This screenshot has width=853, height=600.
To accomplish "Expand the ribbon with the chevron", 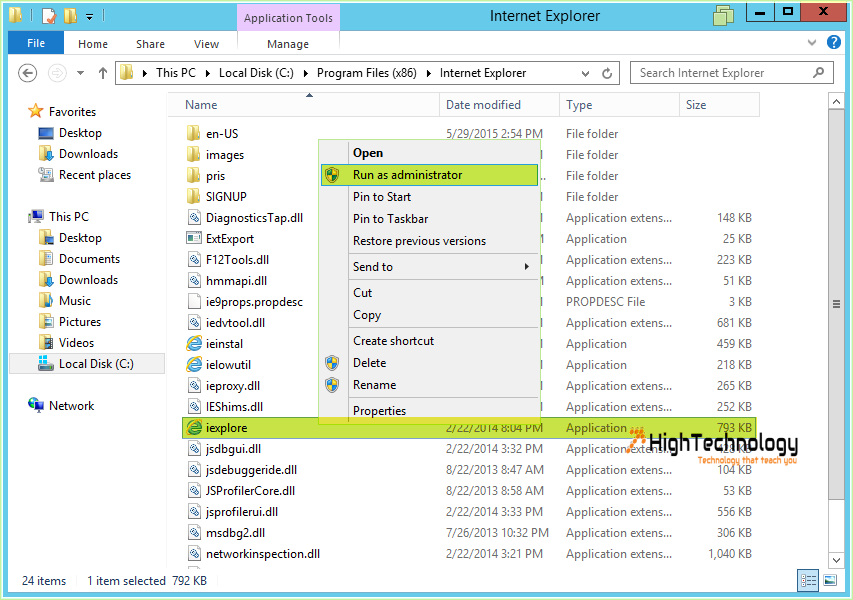I will click(x=812, y=42).
